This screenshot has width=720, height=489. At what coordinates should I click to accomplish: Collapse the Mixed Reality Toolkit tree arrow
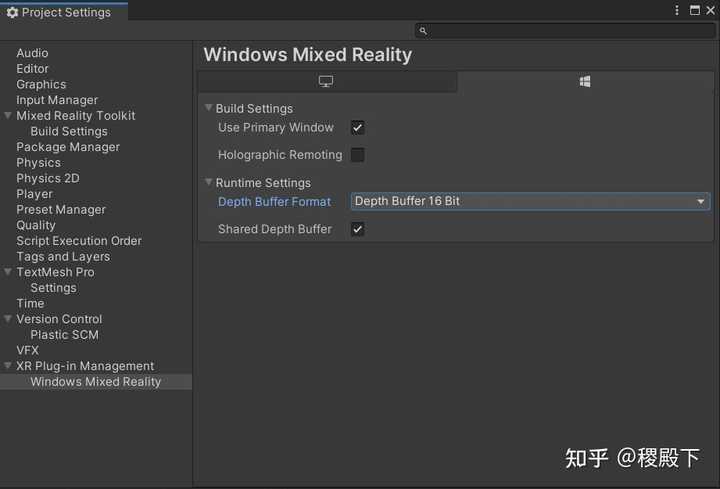[8, 115]
